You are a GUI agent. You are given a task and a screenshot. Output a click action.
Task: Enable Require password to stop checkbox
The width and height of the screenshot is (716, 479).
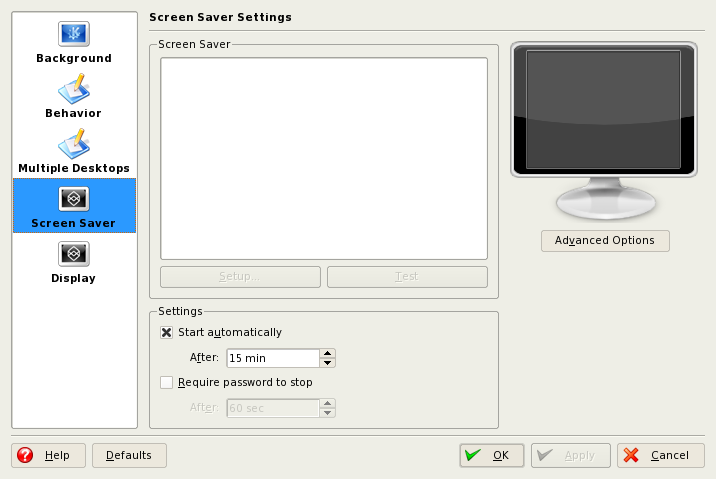[167, 382]
